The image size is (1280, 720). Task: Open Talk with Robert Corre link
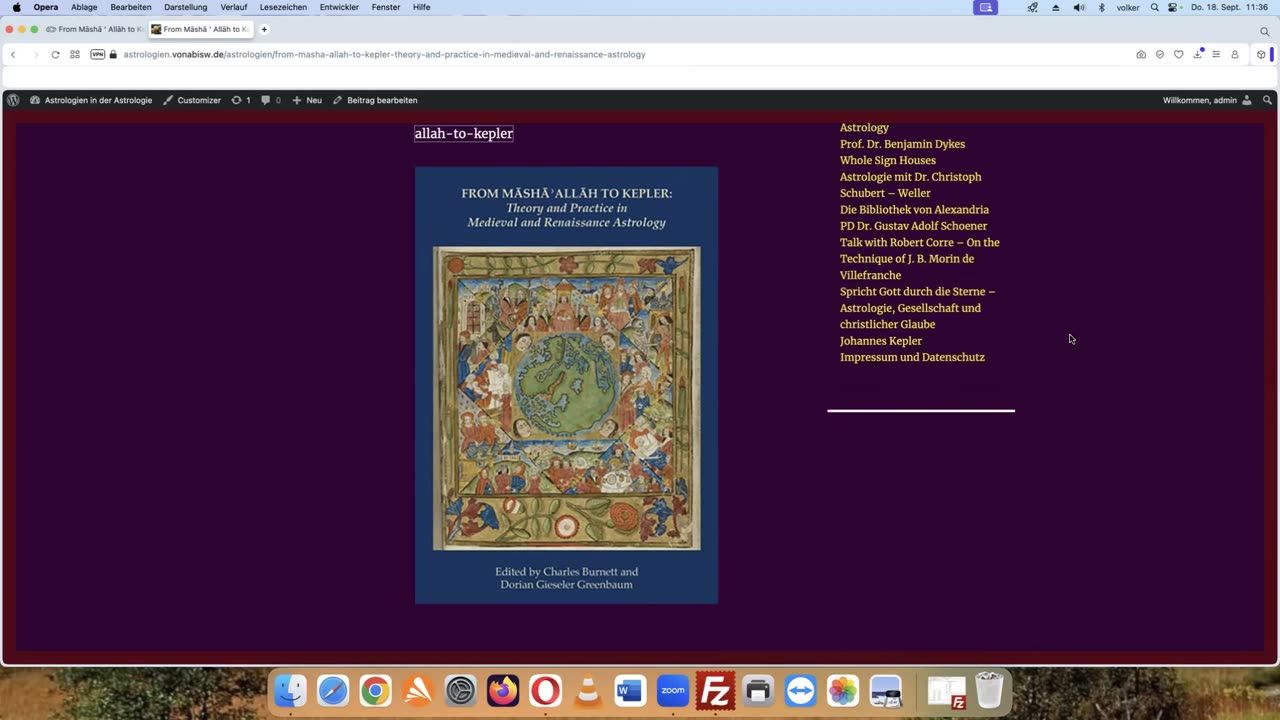tap(920, 259)
